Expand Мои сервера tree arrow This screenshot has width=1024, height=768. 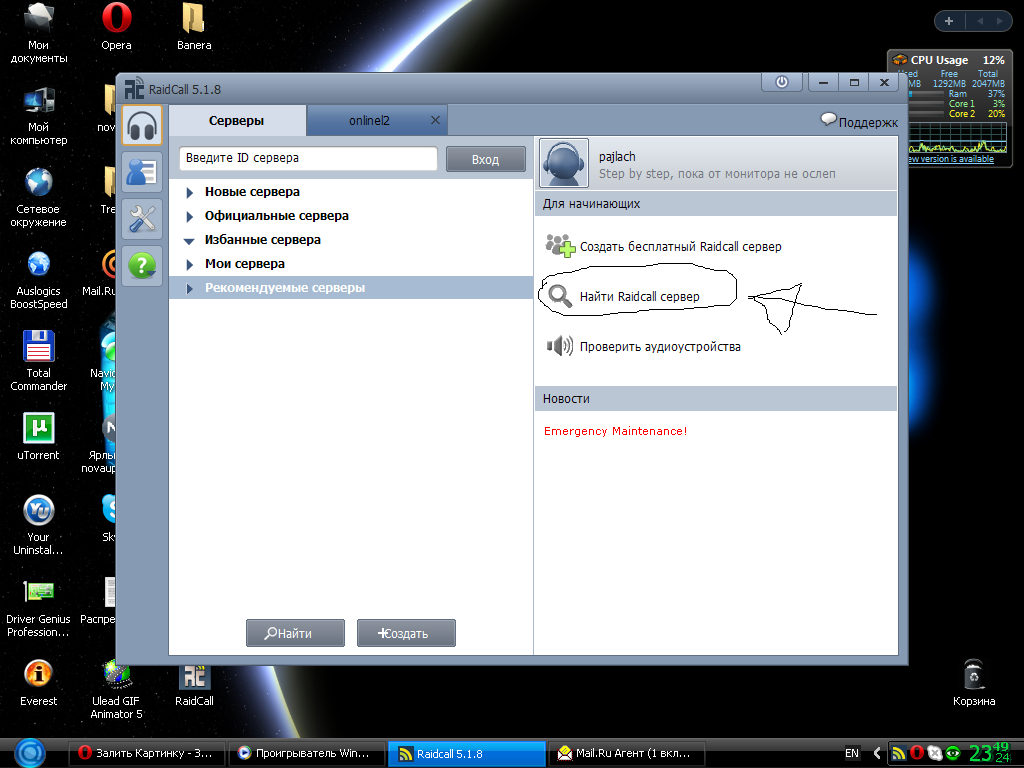[x=189, y=264]
